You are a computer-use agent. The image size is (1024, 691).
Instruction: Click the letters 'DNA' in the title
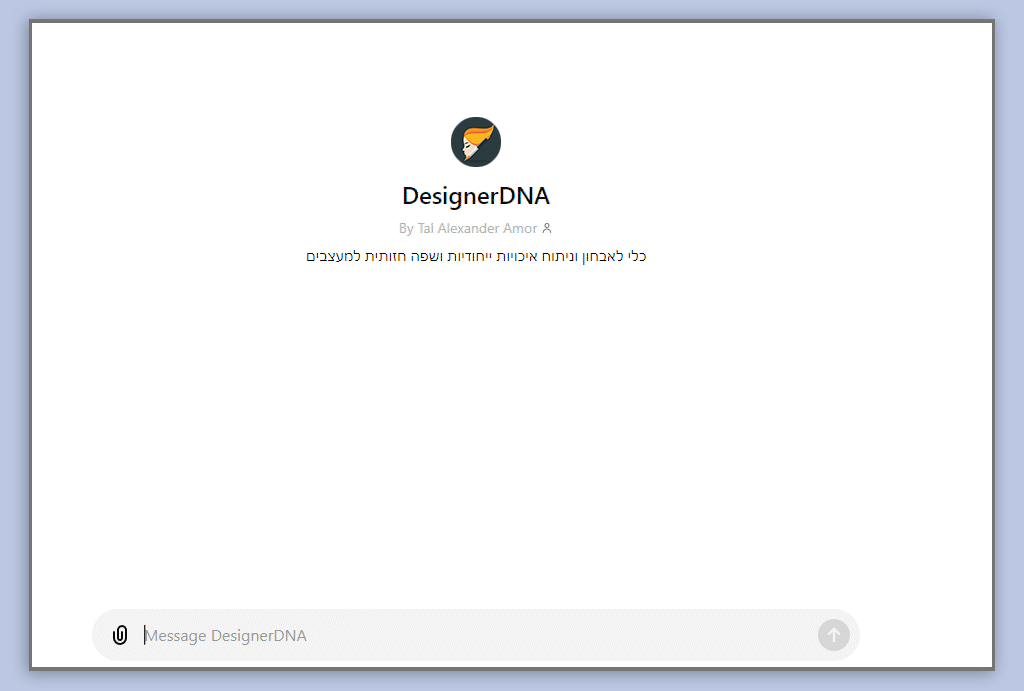click(524, 196)
